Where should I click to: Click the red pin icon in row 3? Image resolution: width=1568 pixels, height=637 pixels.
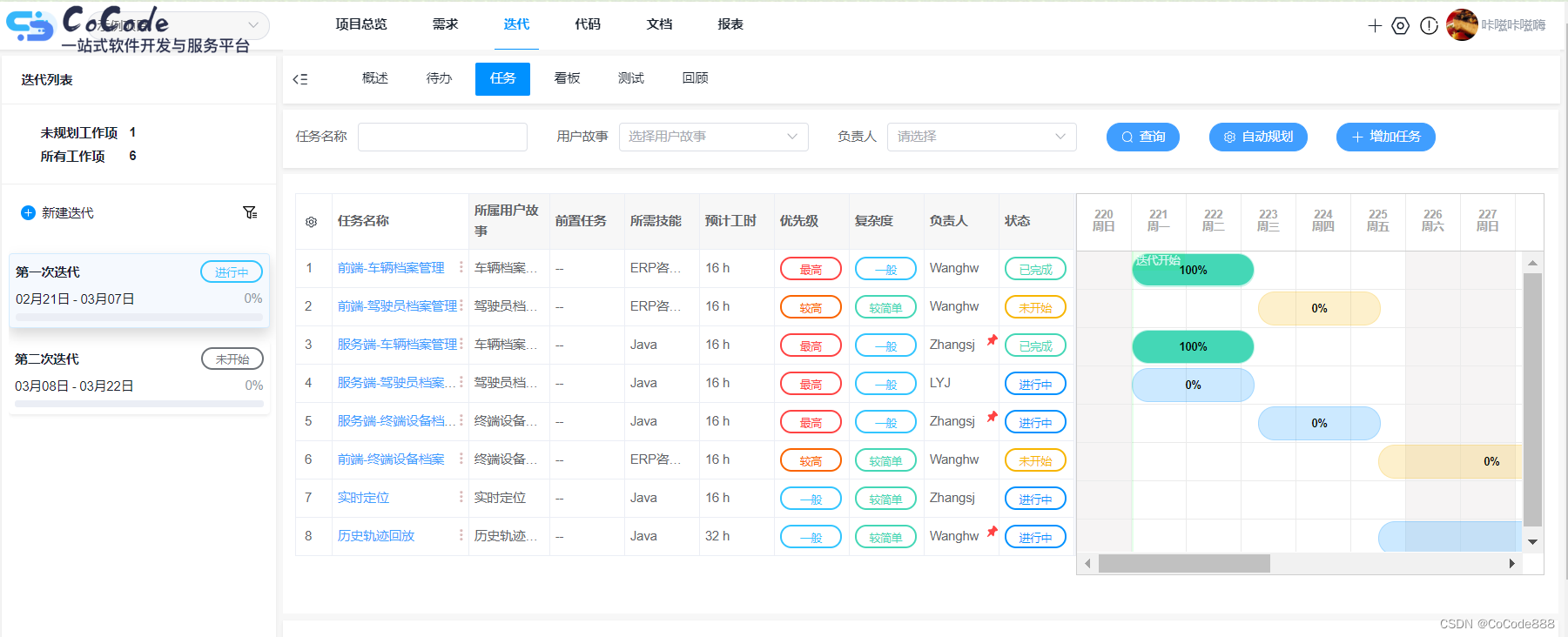992,340
